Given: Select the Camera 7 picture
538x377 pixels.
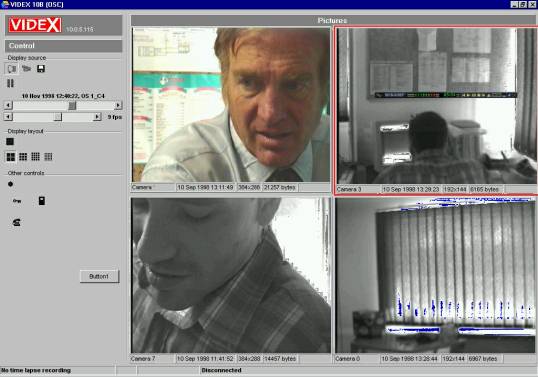Looking at the screenshot, I should pos(231,275).
